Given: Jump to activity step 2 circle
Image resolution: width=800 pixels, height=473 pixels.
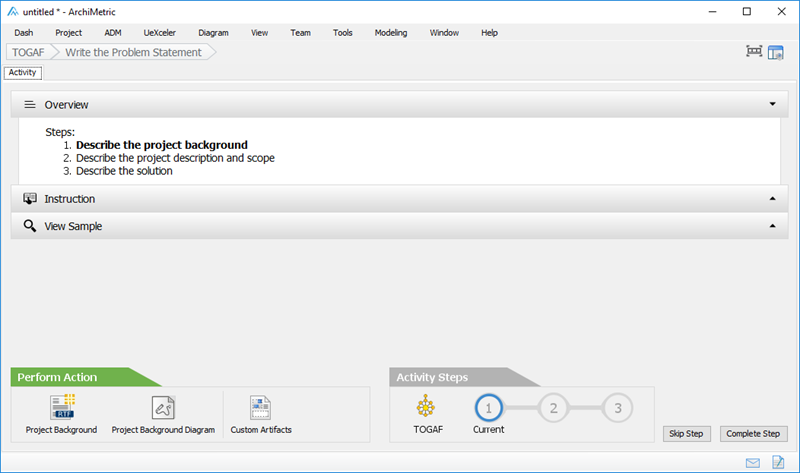Looking at the screenshot, I should point(553,407).
